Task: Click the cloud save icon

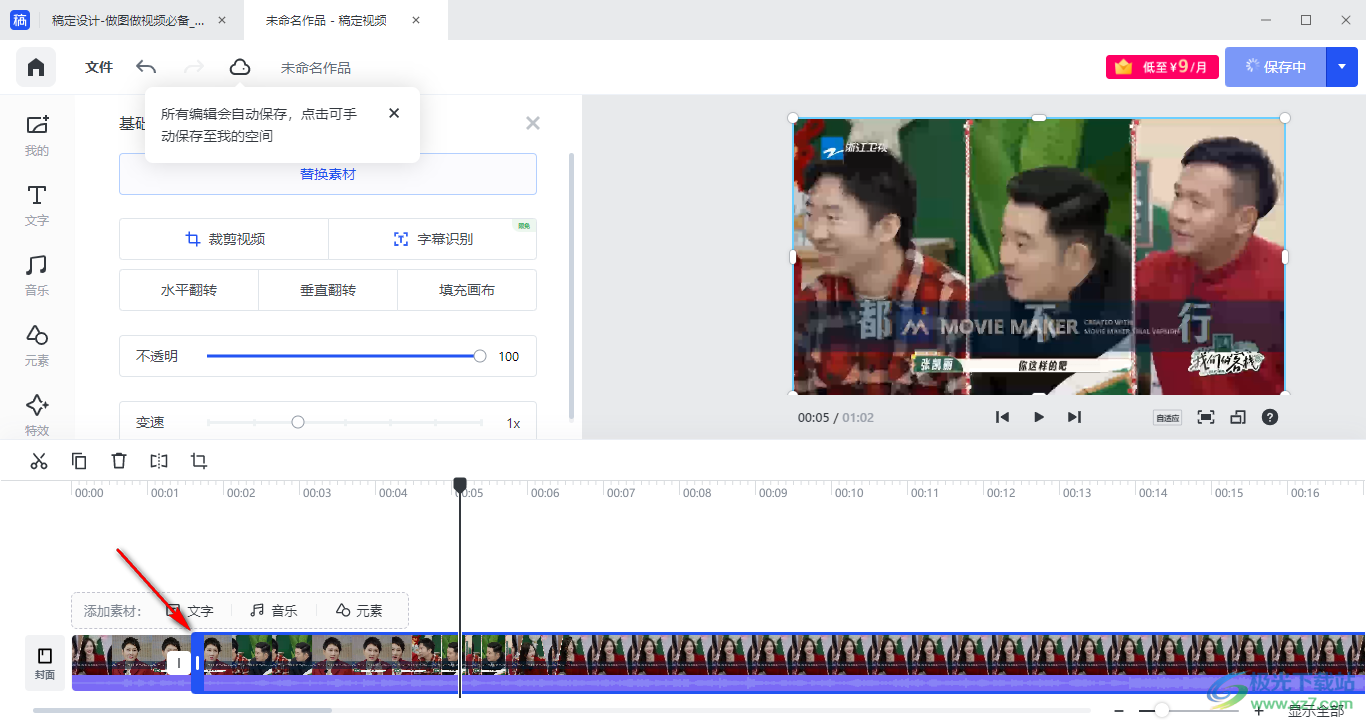Action: pyautogui.click(x=240, y=67)
